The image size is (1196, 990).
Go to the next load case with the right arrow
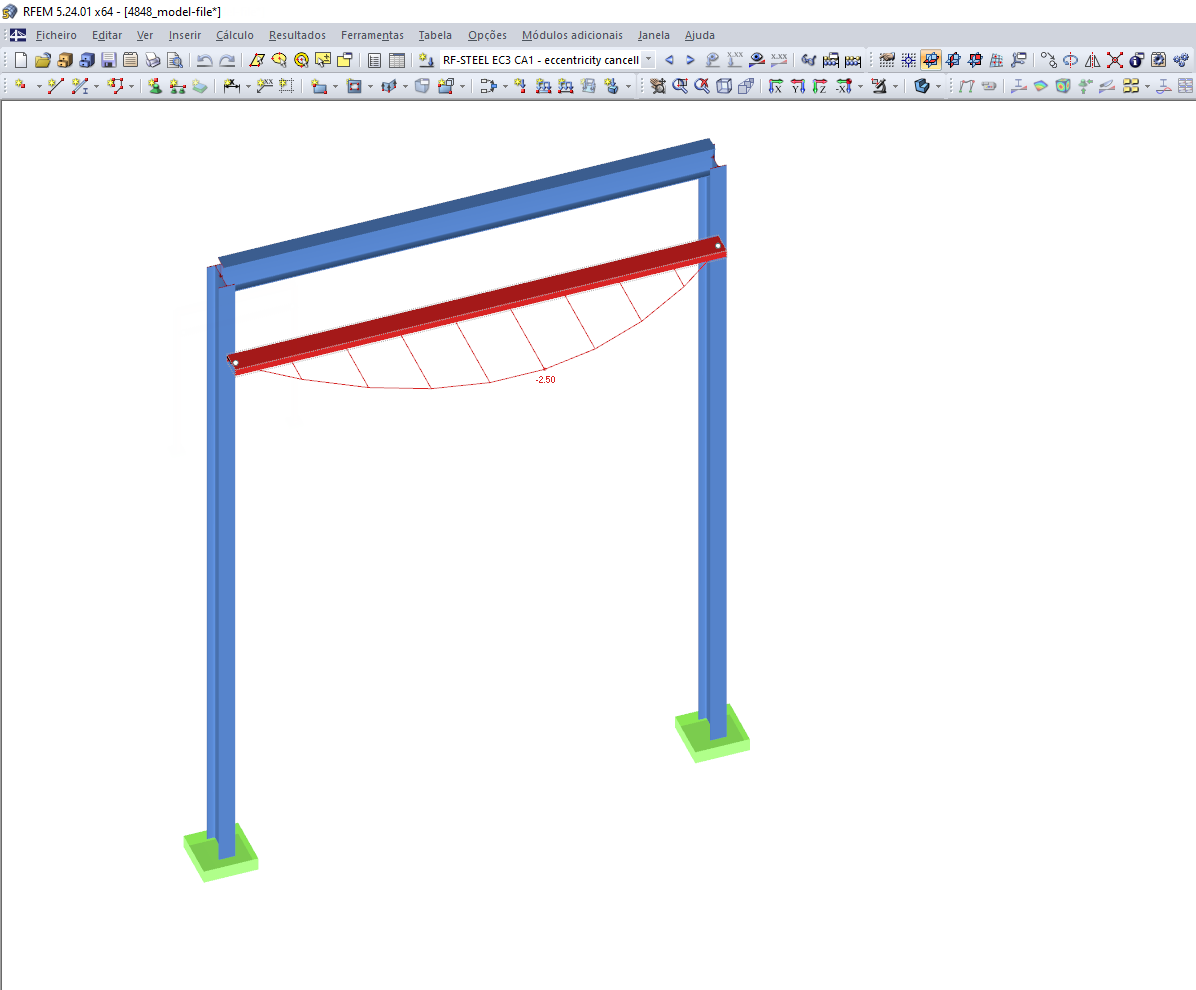coord(690,59)
